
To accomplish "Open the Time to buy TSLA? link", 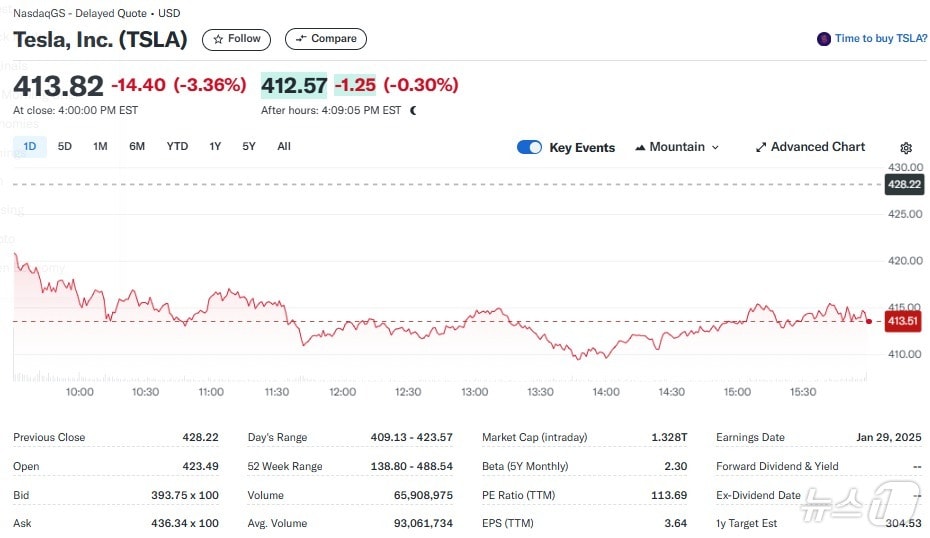I will coord(881,39).
